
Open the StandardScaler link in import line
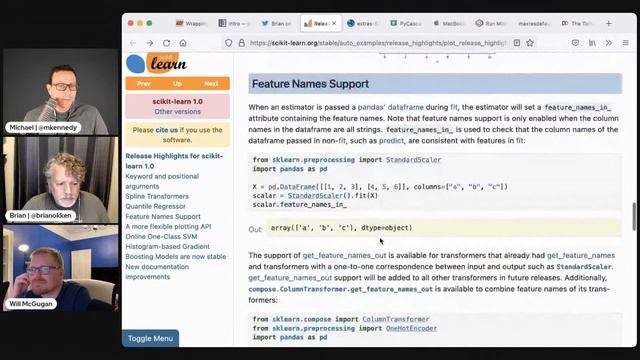coord(413,160)
